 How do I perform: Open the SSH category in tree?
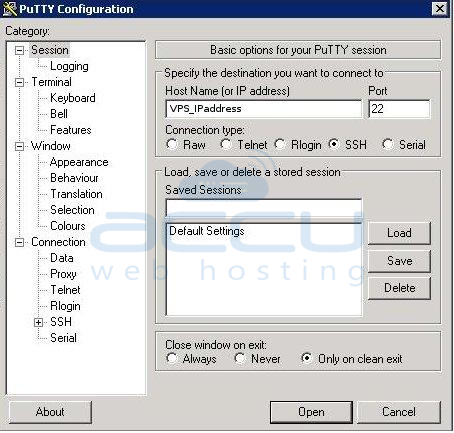61,322
